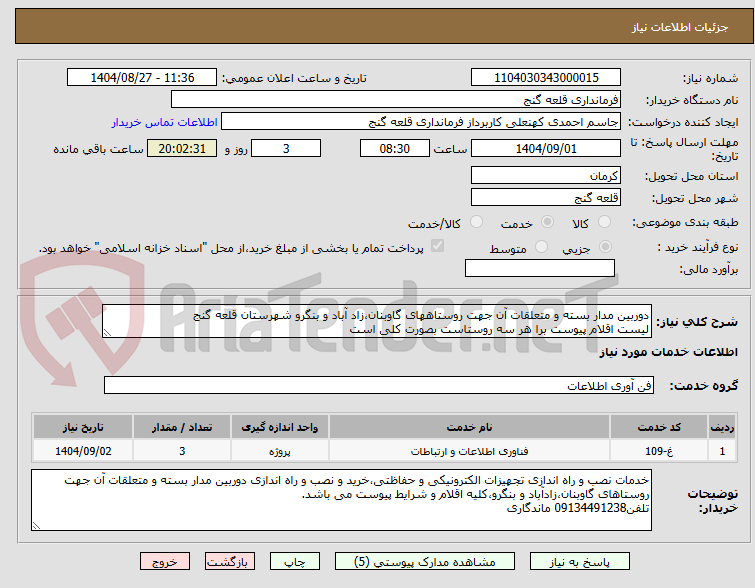Click the remaining time field 20:02:31
Screen dimensions: 755x588
tap(182, 148)
